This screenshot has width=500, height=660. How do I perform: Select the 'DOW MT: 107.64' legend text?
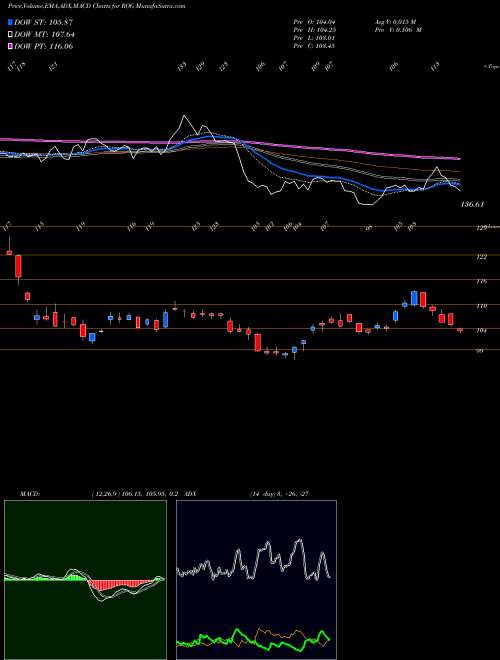click(44, 34)
